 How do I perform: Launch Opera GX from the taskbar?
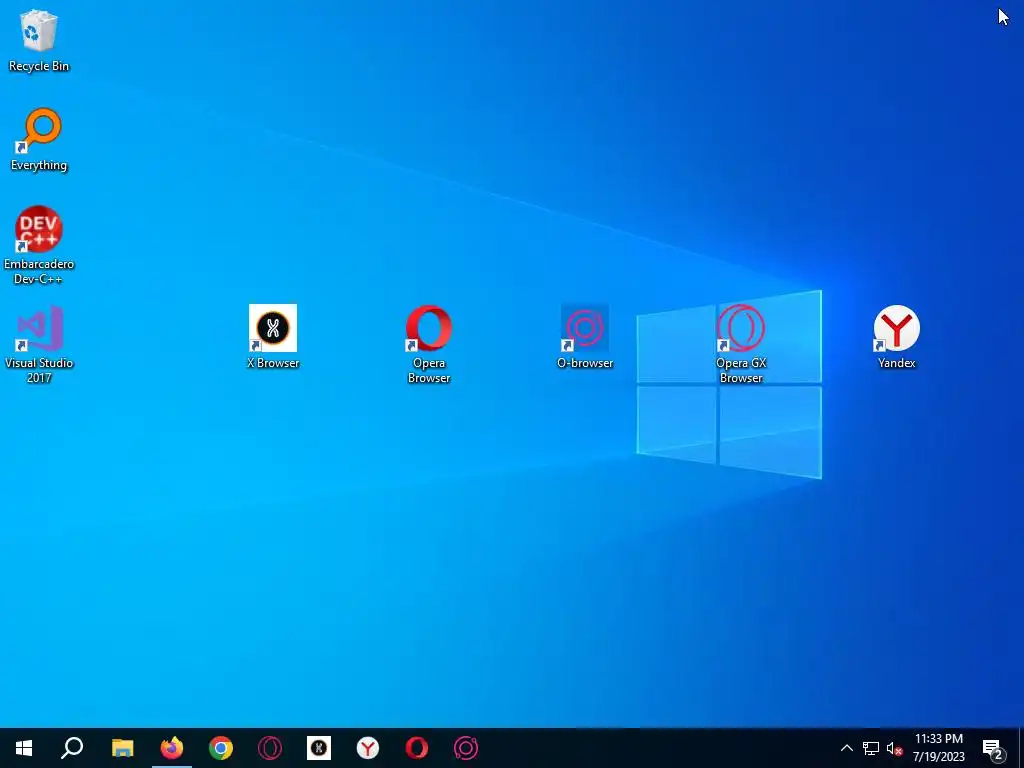pyautogui.click(x=270, y=748)
